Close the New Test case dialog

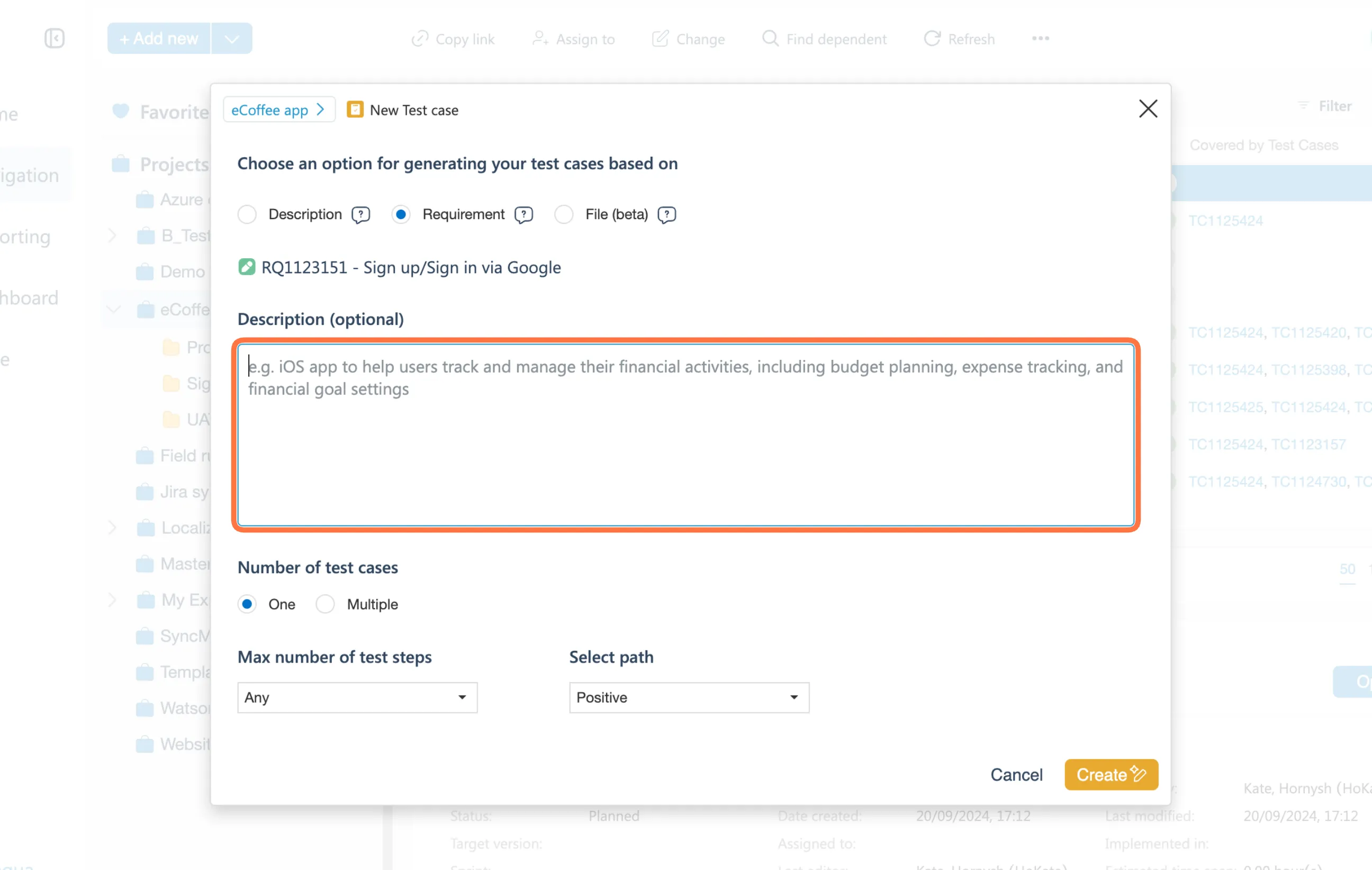click(1148, 109)
